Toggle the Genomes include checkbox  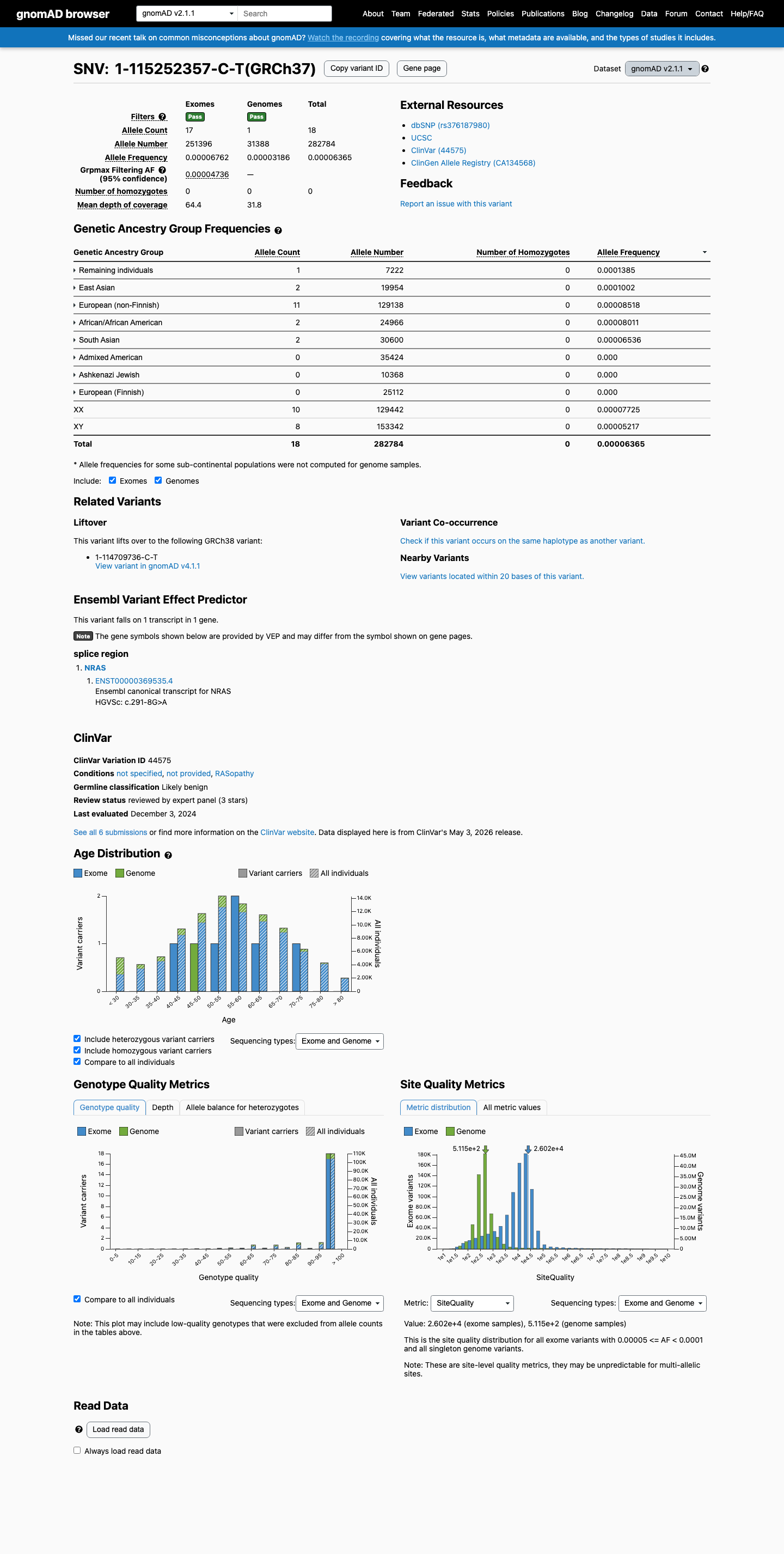(158, 480)
